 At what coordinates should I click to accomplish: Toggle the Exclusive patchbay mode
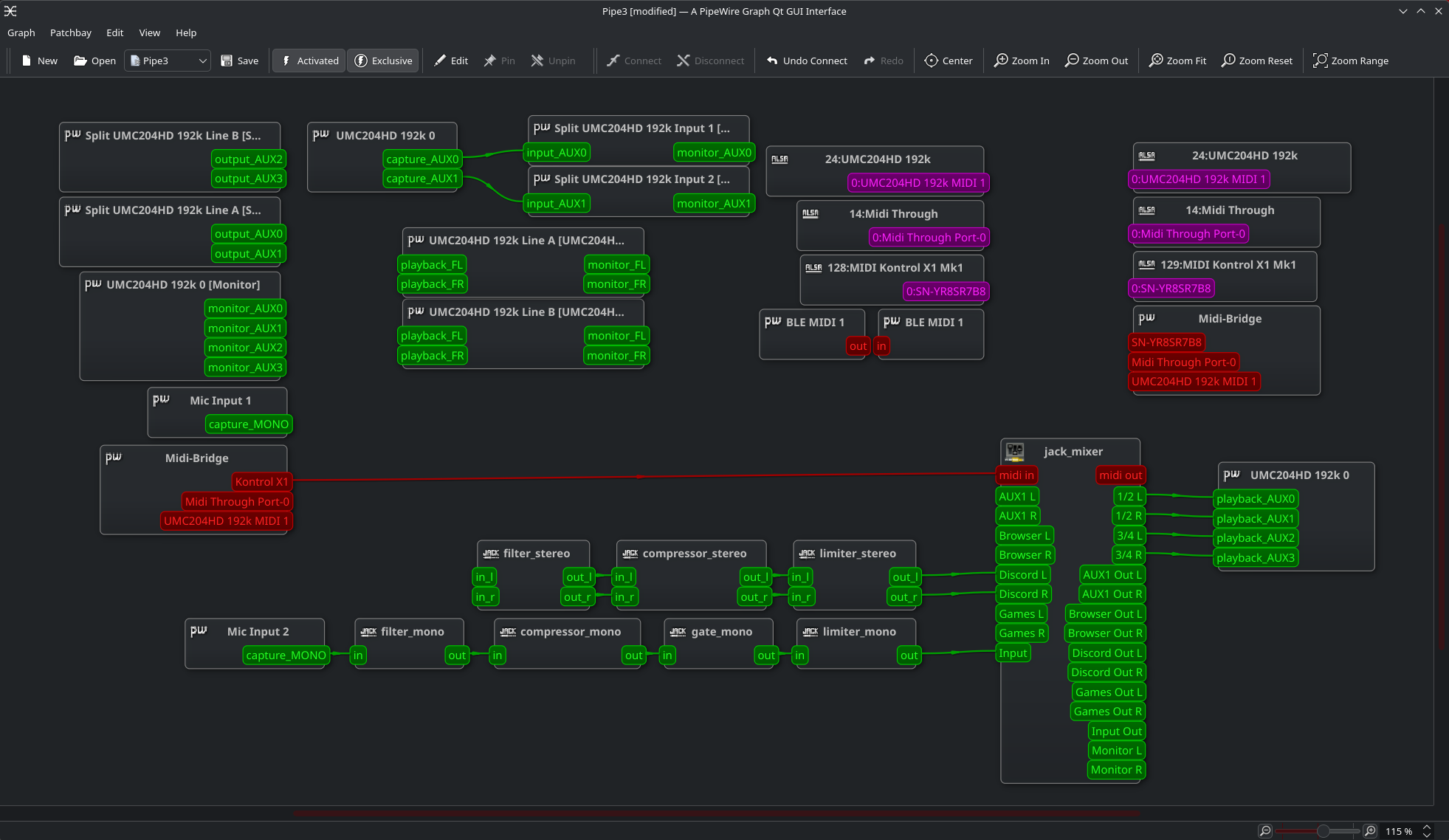point(383,61)
